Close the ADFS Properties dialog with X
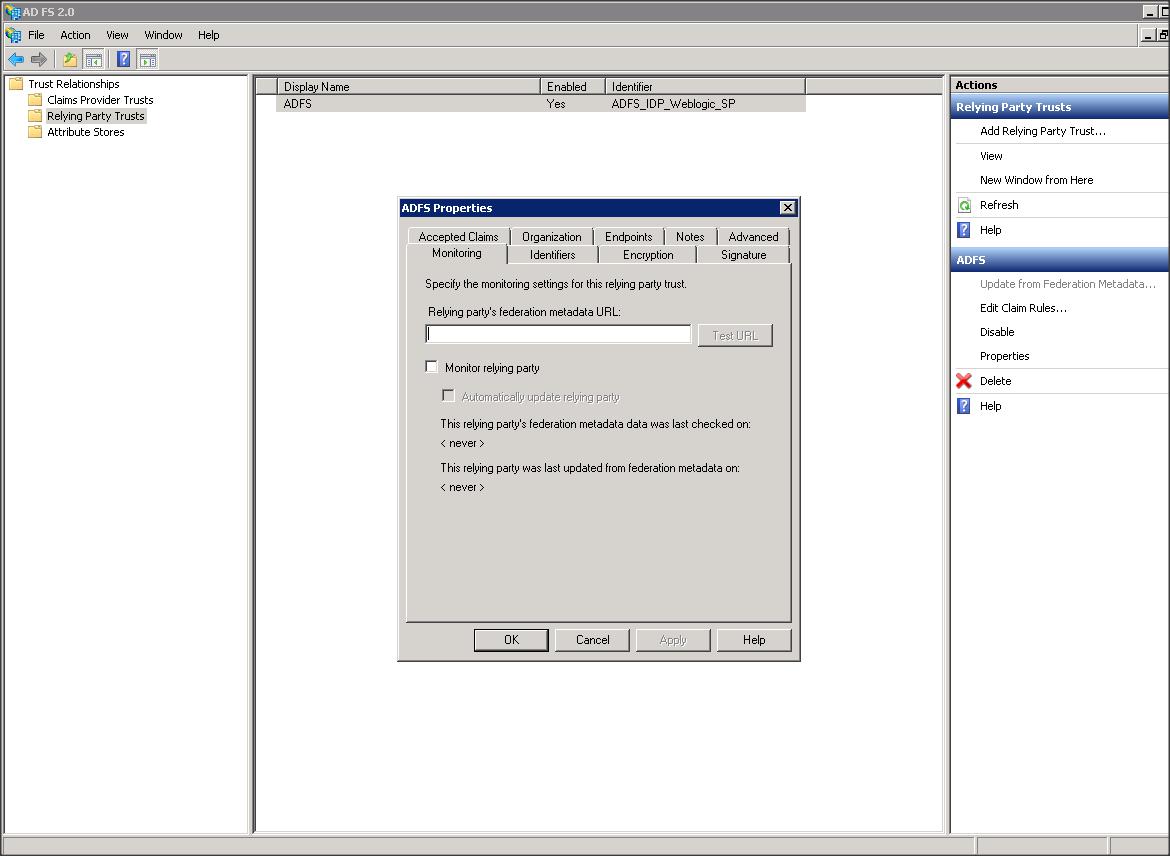Viewport: 1170px width, 856px height. point(787,208)
